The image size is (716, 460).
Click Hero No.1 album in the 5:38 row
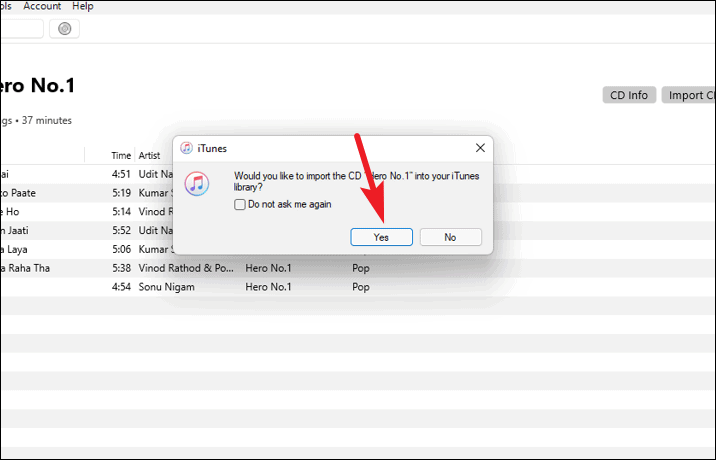pyautogui.click(x=268, y=268)
